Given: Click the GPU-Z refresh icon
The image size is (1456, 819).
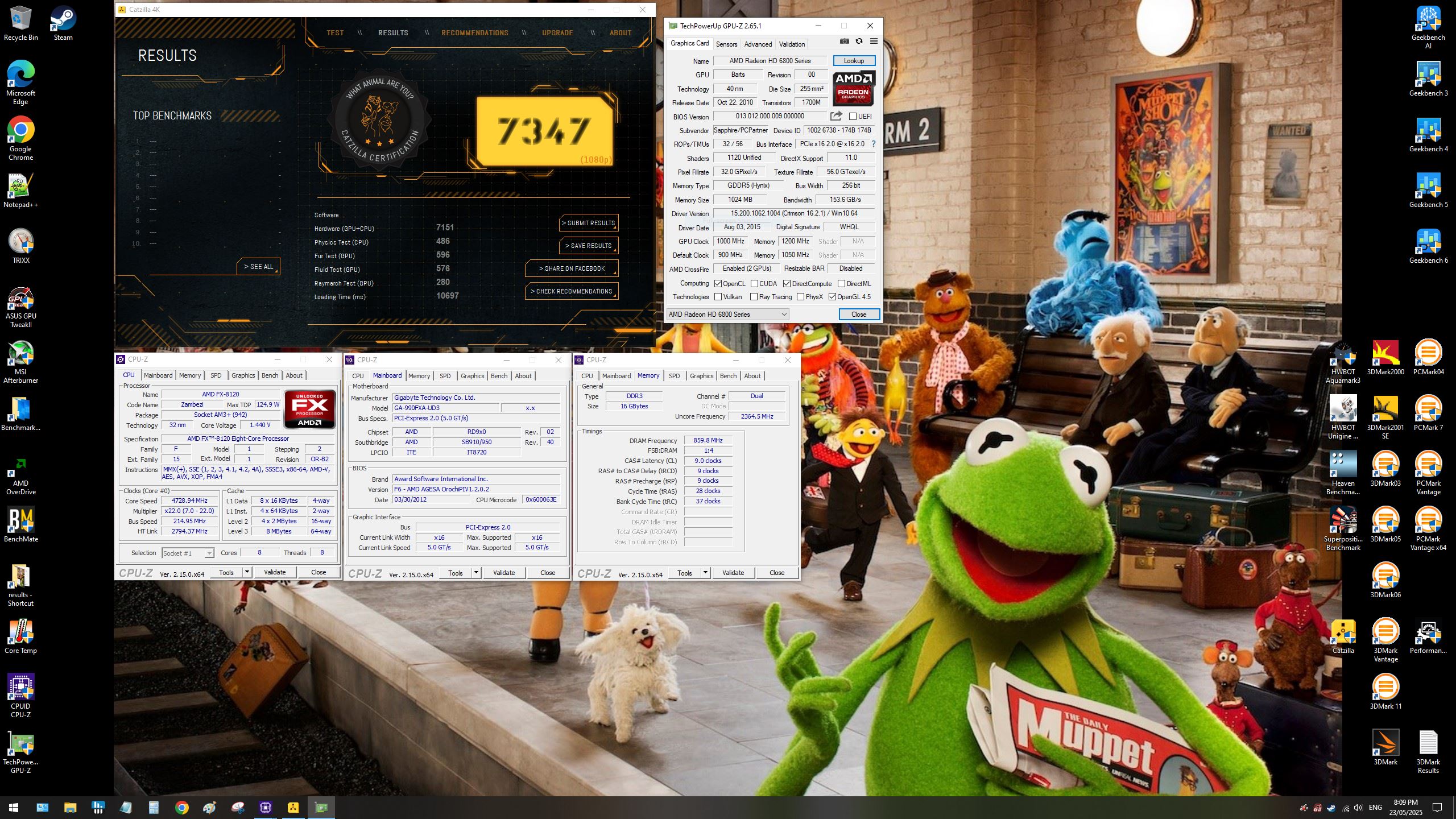Looking at the screenshot, I should coord(859,41).
